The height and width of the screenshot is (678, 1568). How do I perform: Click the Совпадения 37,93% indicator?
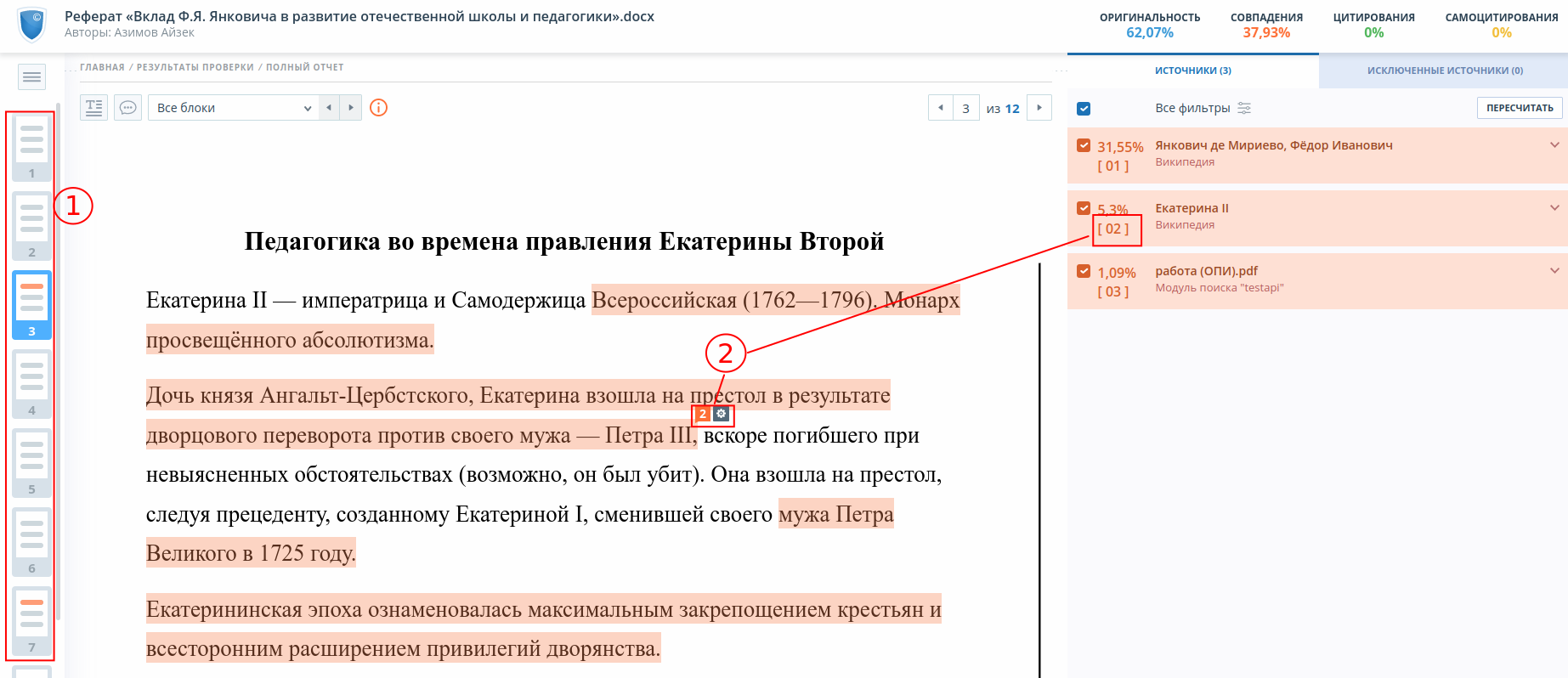point(1266,25)
